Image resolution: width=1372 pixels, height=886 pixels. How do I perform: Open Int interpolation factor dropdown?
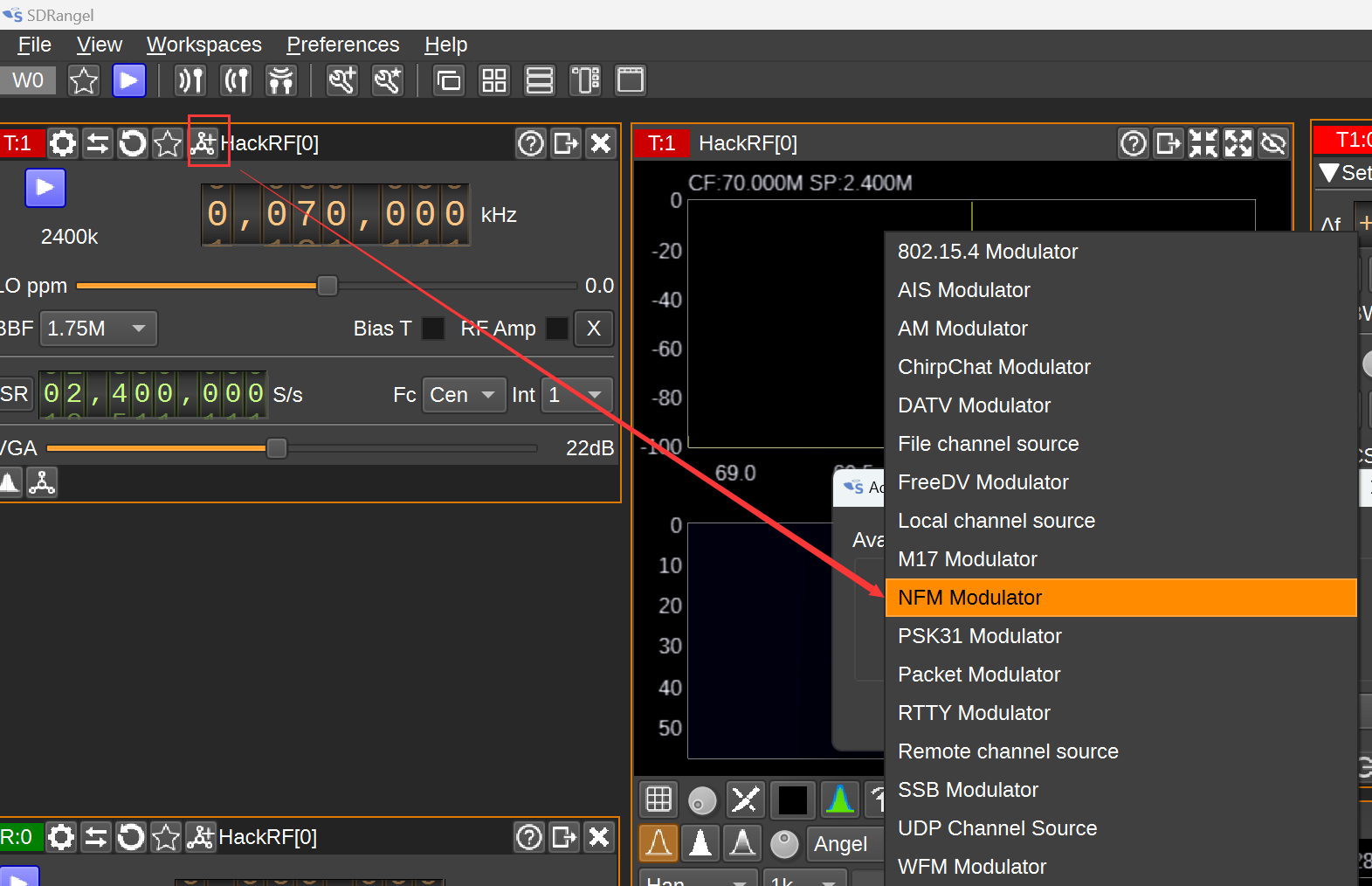click(x=576, y=395)
